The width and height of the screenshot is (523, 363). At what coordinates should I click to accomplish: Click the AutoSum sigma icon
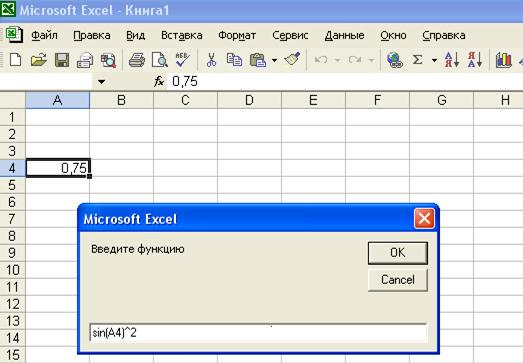point(418,60)
